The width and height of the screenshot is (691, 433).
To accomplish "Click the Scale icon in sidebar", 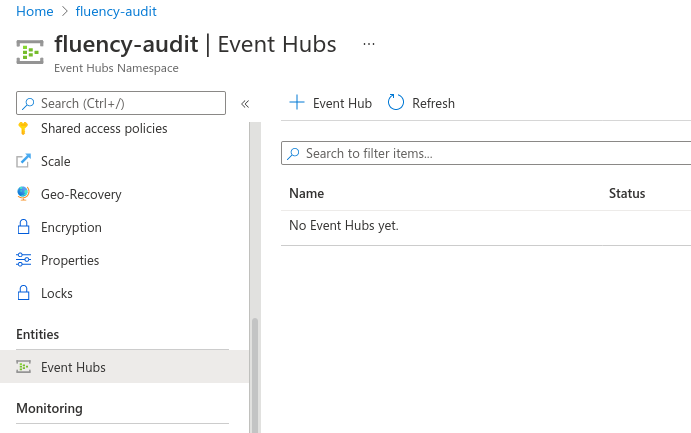I will click(23, 161).
